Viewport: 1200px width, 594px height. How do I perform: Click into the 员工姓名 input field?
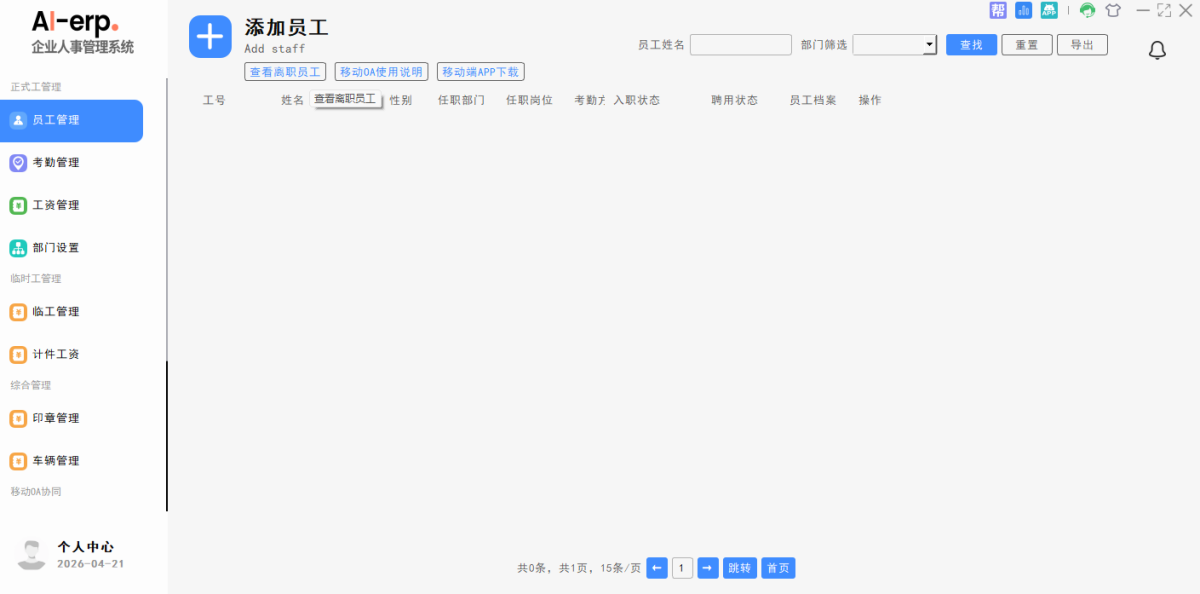(x=740, y=45)
